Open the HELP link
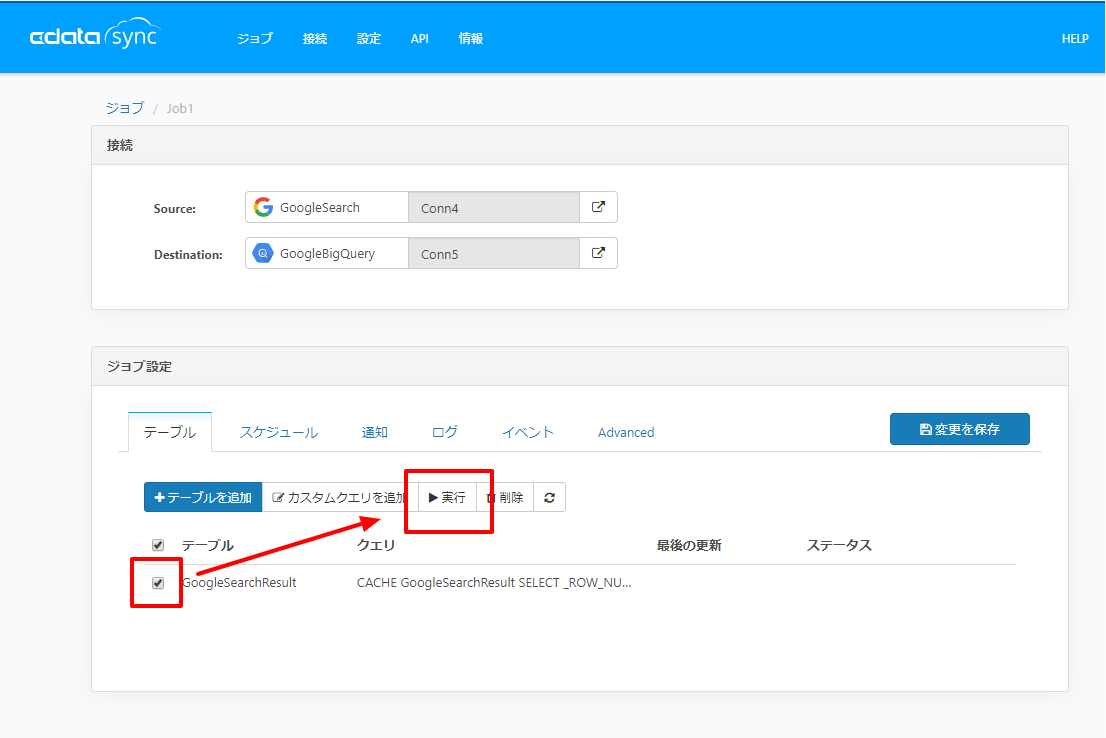 [x=1075, y=39]
